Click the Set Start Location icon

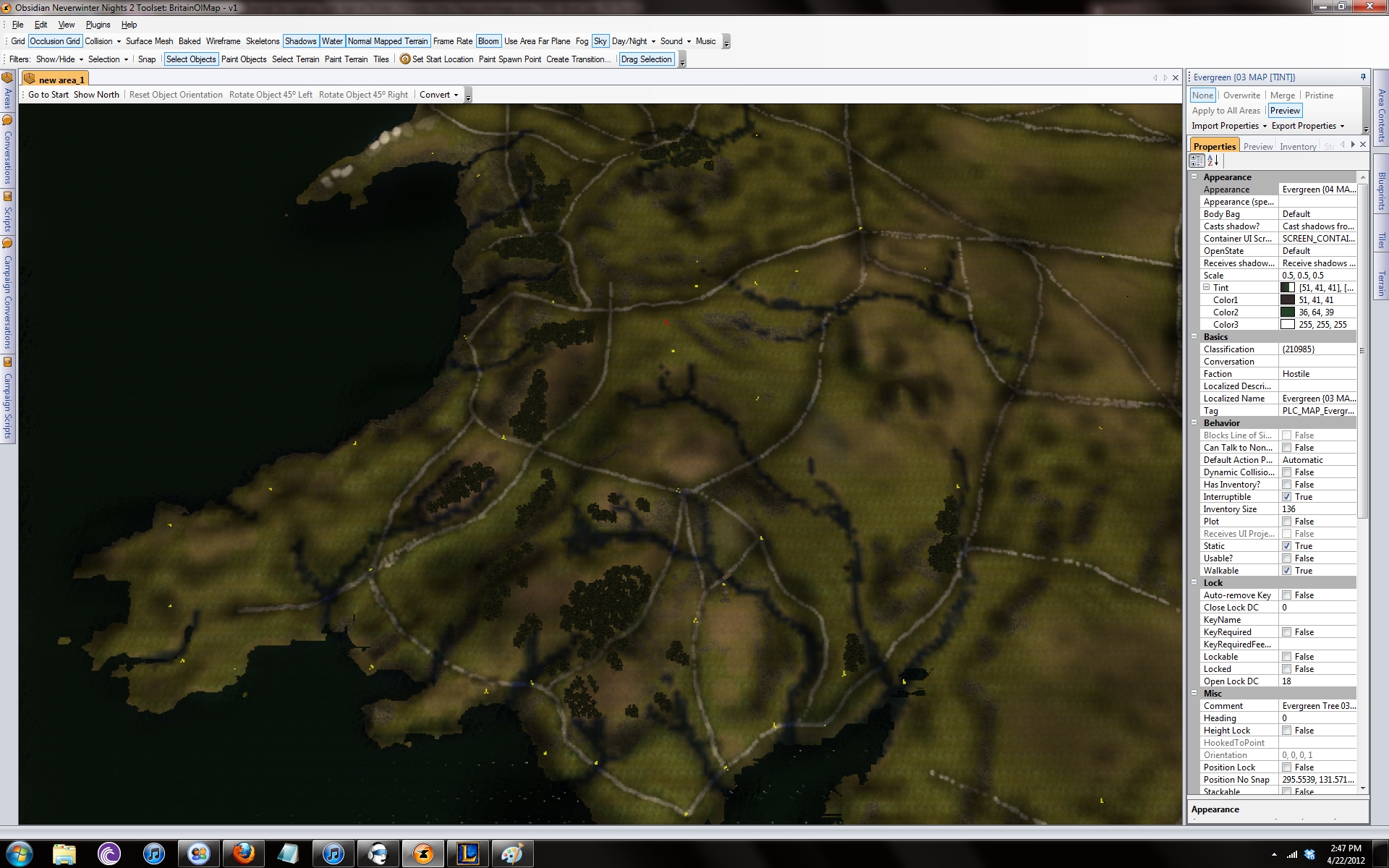(405, 59)
